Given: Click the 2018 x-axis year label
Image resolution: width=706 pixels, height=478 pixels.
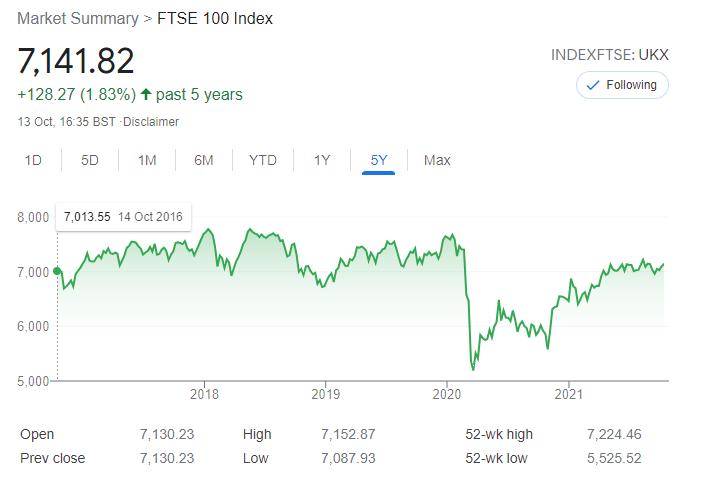Looking at the screenshot, I should pos(204,393).
